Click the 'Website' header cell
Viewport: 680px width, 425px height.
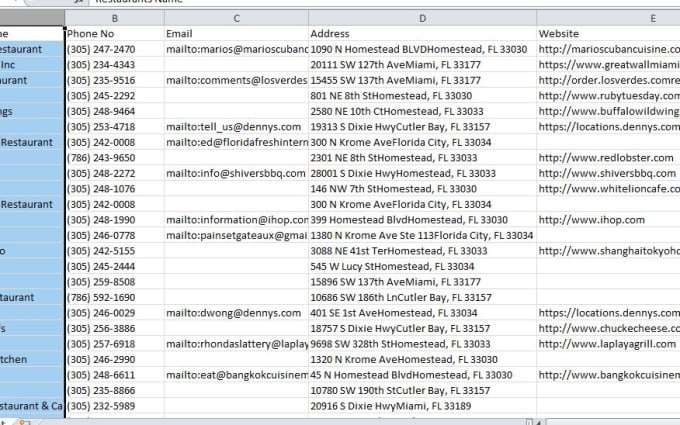coord(608,34)
